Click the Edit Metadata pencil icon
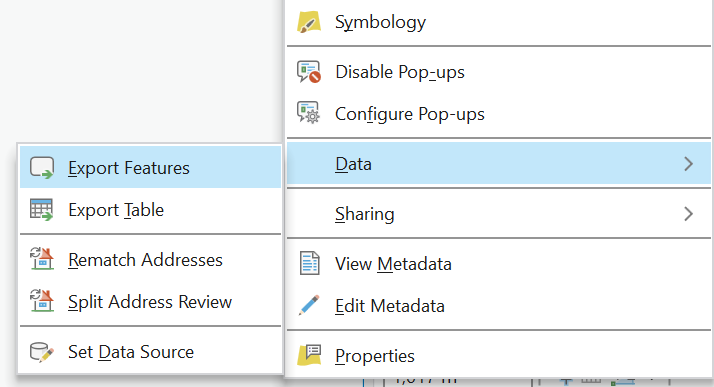Image resolution: width=714 pixels, height=387 pixels. [309, 305]
